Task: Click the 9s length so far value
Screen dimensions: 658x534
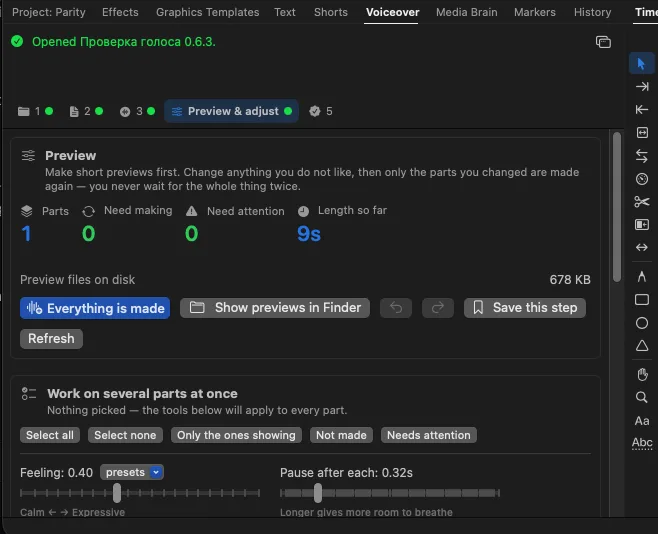Action: click(309, 234)
